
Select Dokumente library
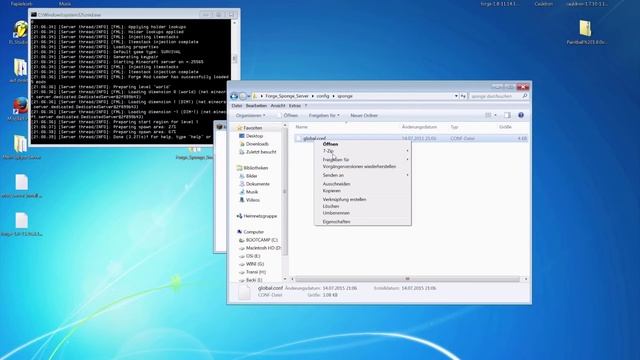point(258,184)
